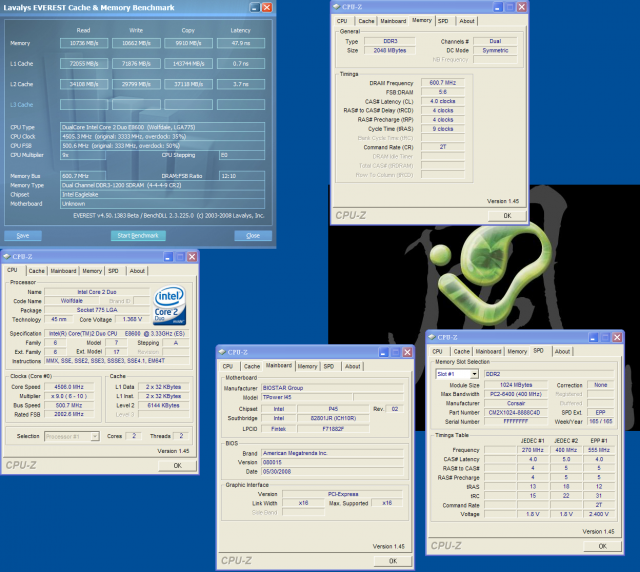The width and height of the screenshot is (640, 572).
Task: Open CPU tab in CPU-Z SPD window
Action: click(x=437, y=351)
